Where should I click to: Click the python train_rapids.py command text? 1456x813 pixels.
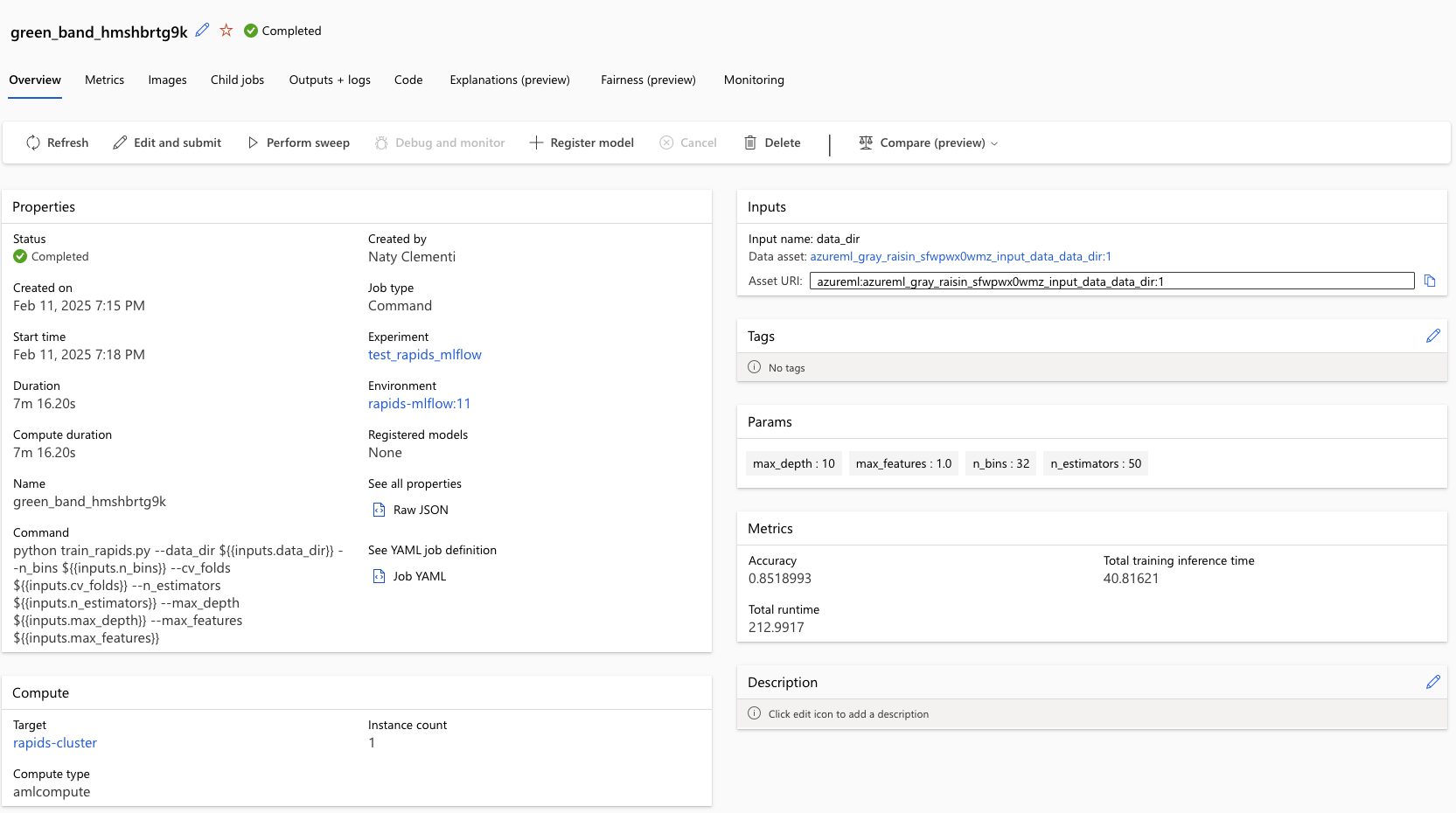click(178, 594)
